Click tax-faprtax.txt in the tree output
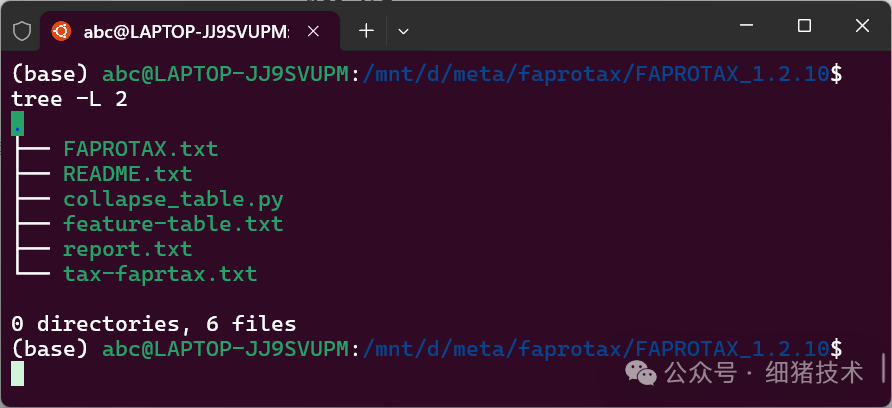This screenshot has height=408, width=892. point(160,274)
